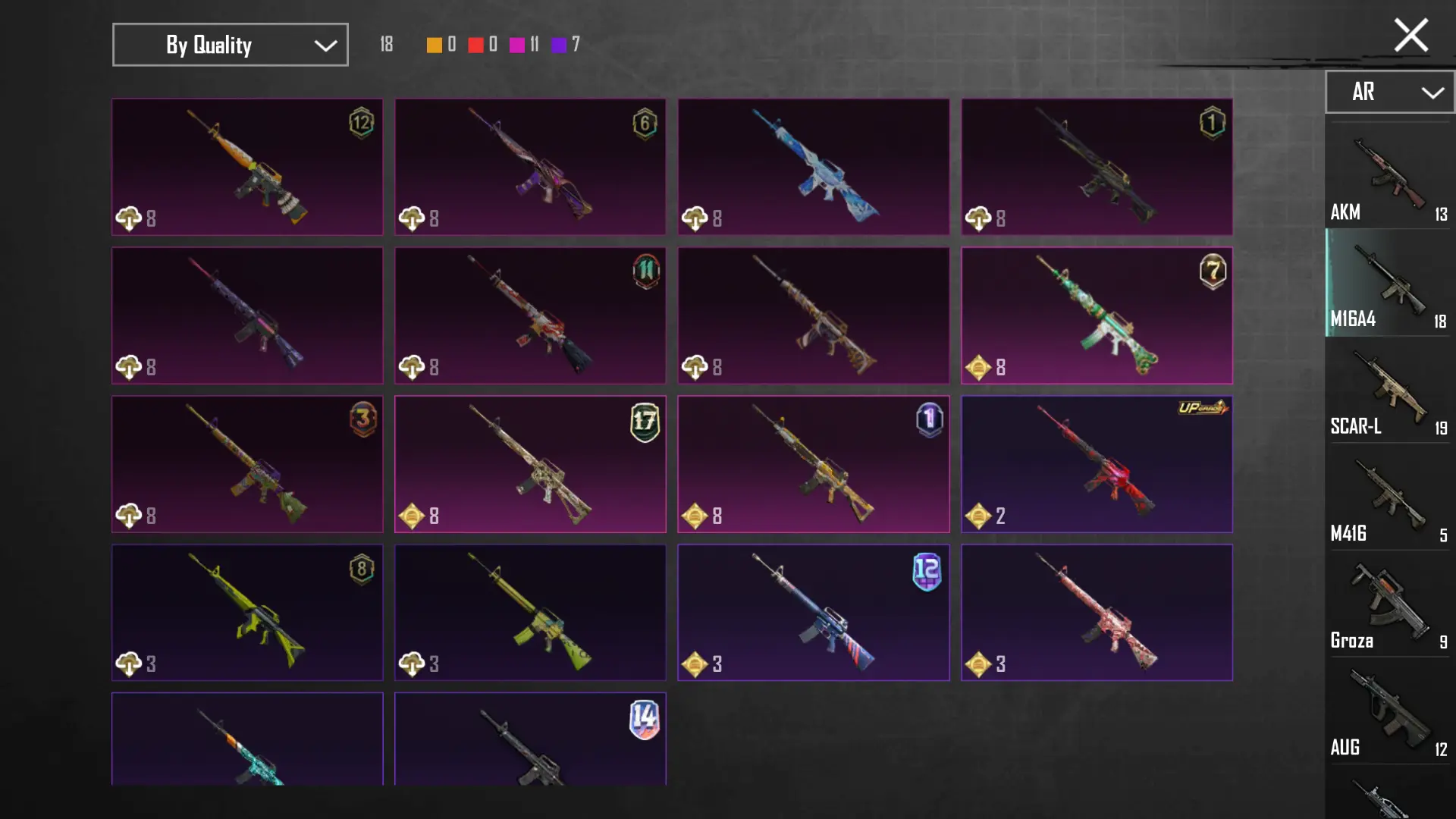This screenshot has width=1456, height=819.
Task: Click the orange quality color filter
Action: (x=434, y=45)
